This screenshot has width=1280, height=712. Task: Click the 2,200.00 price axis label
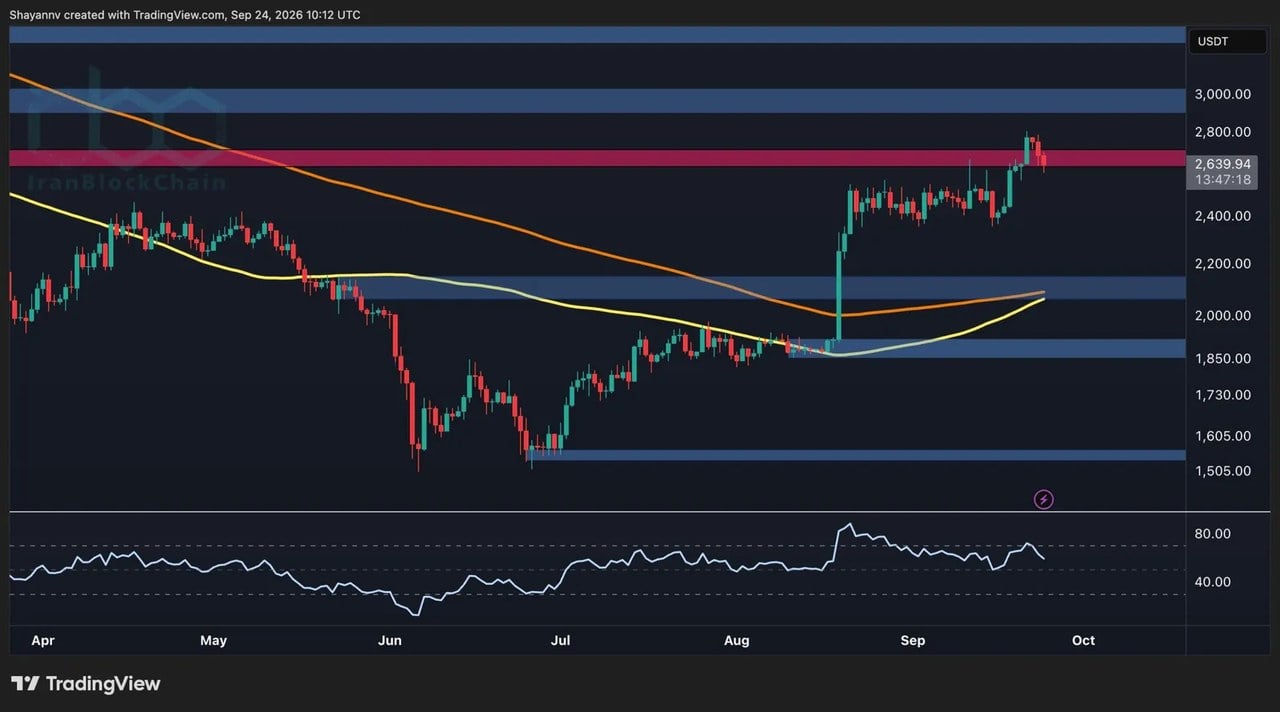pos(1222,264)
